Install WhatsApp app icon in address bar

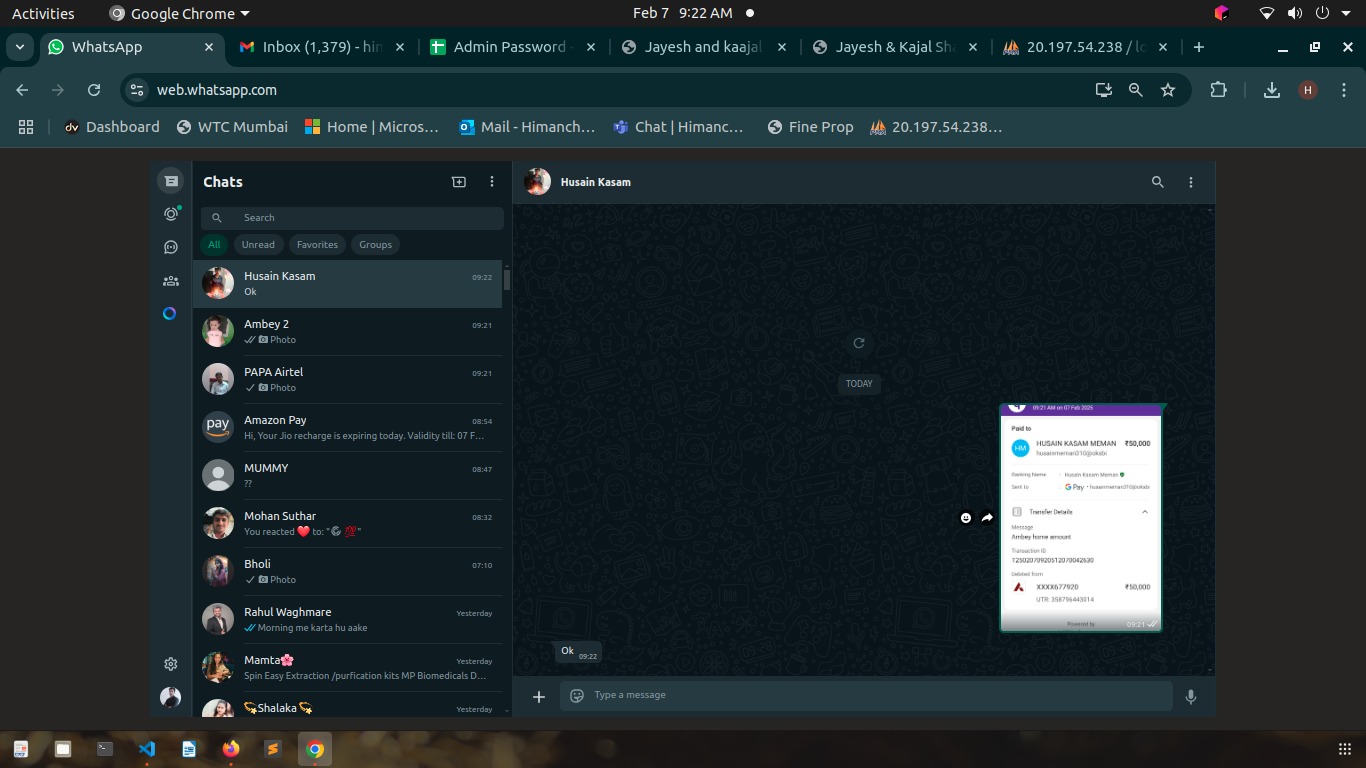point(1104,90)
